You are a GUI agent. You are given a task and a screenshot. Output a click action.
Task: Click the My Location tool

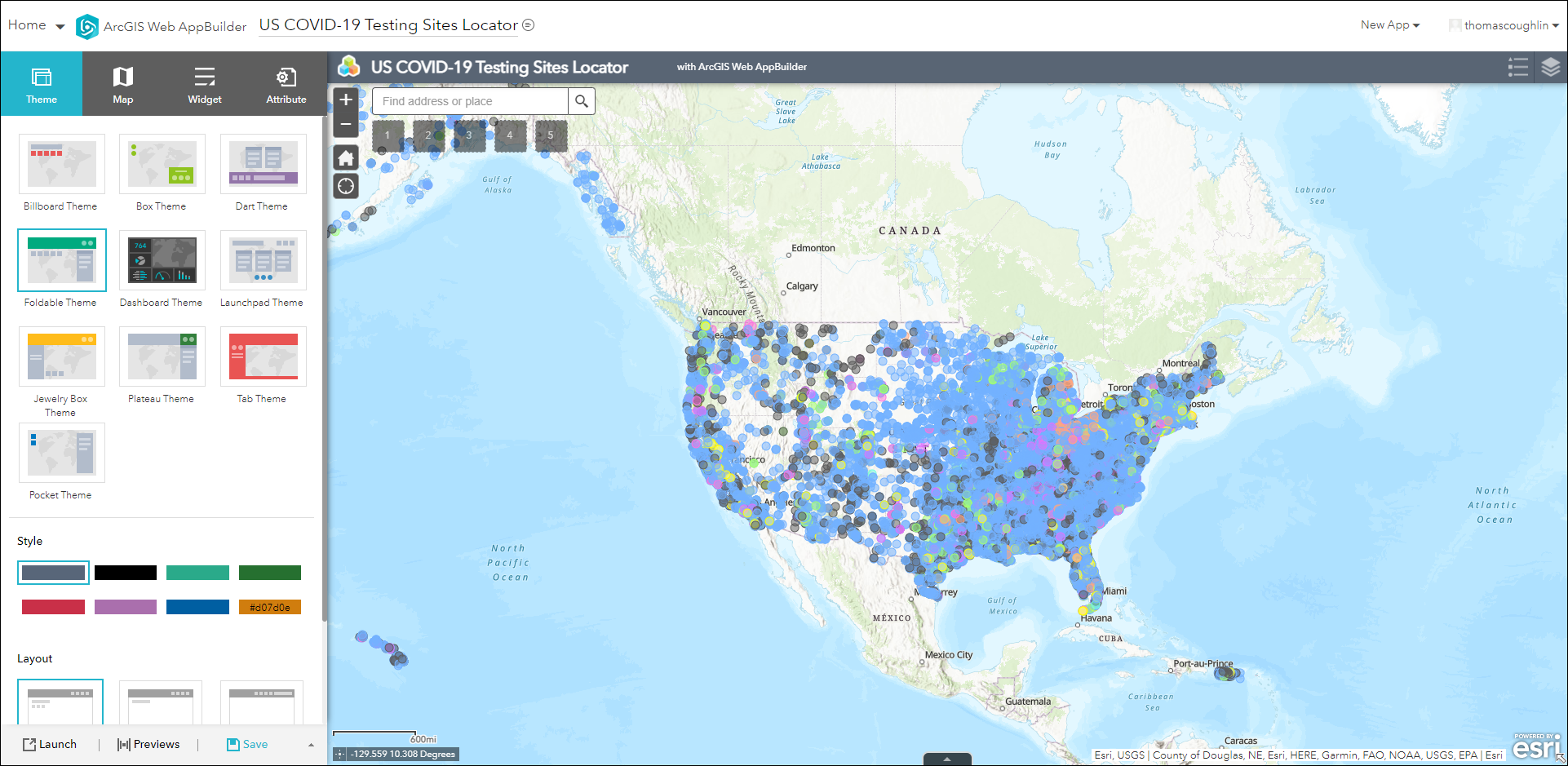tap(346, 186)
